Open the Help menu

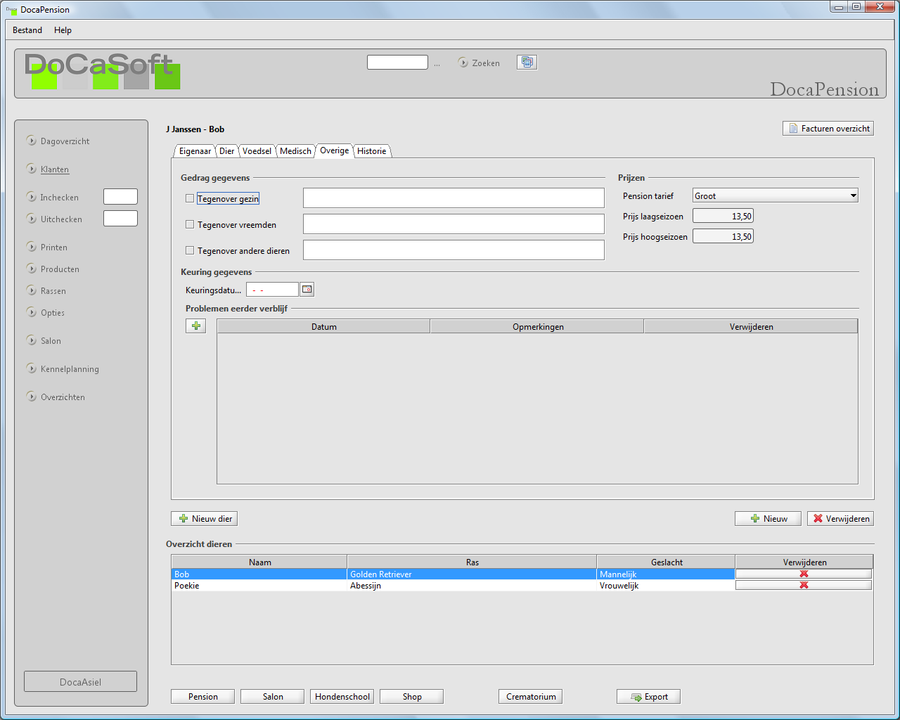63,30
